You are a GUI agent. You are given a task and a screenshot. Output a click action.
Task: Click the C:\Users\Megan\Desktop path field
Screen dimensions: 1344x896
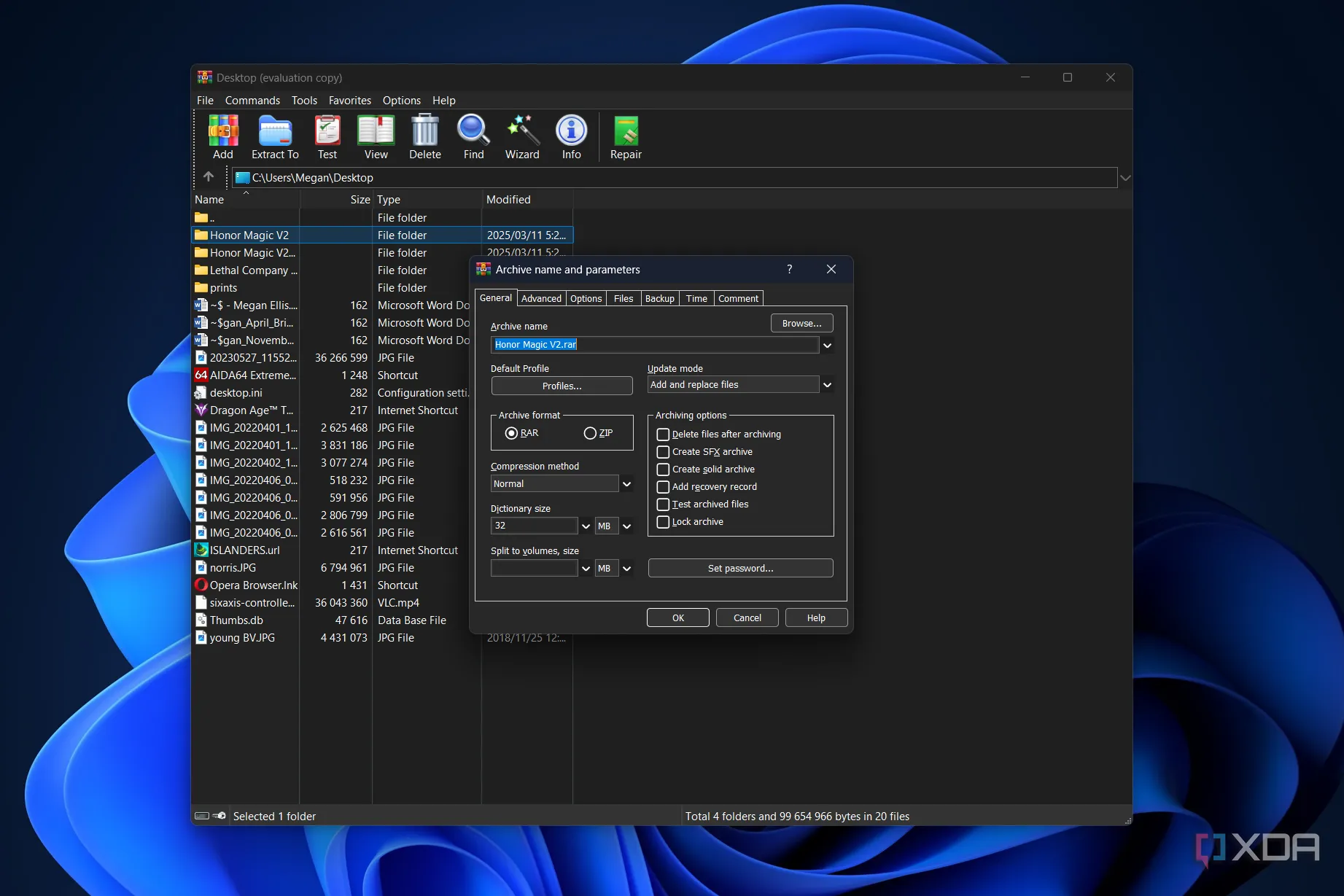[675, 177]
